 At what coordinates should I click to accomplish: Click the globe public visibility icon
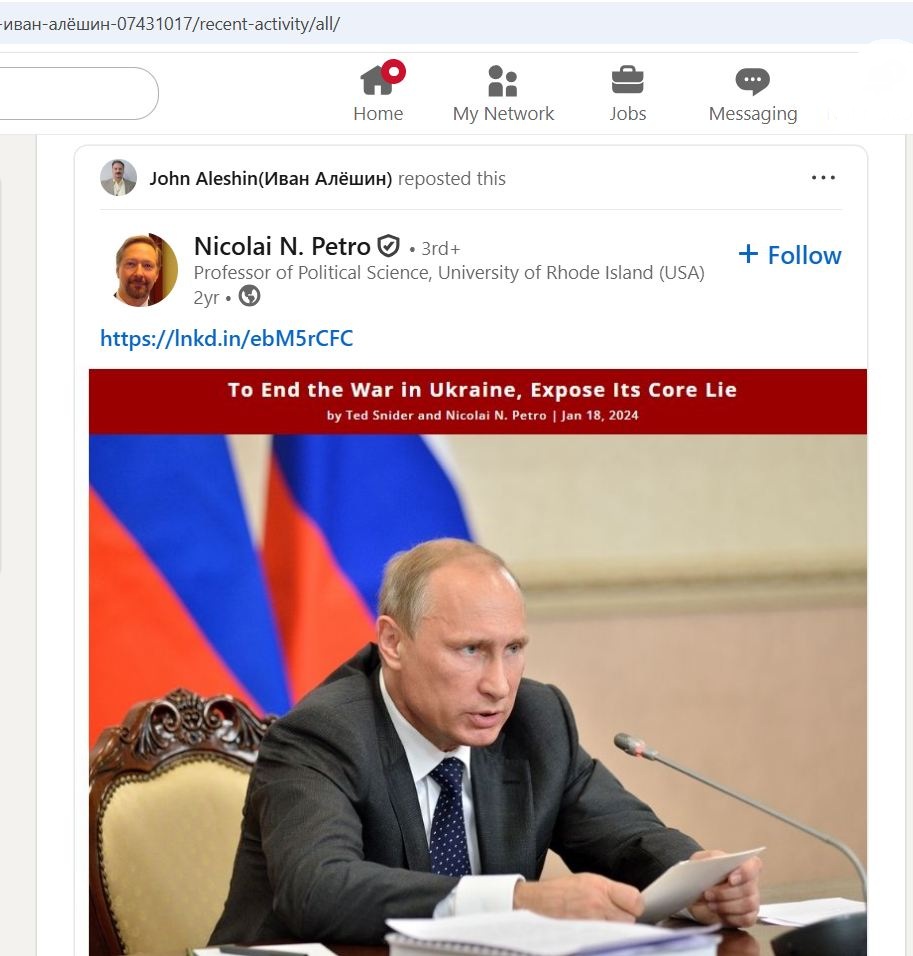pyautogui.click(x=249, y=296)
